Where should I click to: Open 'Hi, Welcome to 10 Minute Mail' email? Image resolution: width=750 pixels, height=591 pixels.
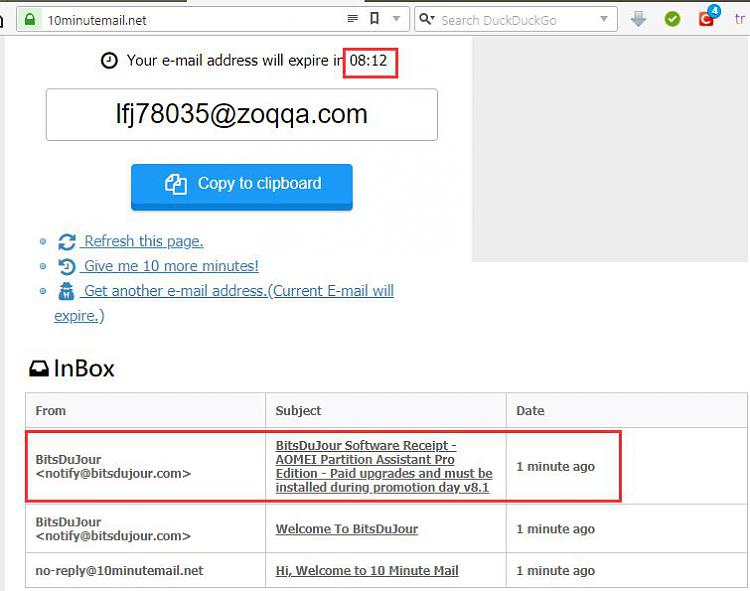tap(367, 570)
